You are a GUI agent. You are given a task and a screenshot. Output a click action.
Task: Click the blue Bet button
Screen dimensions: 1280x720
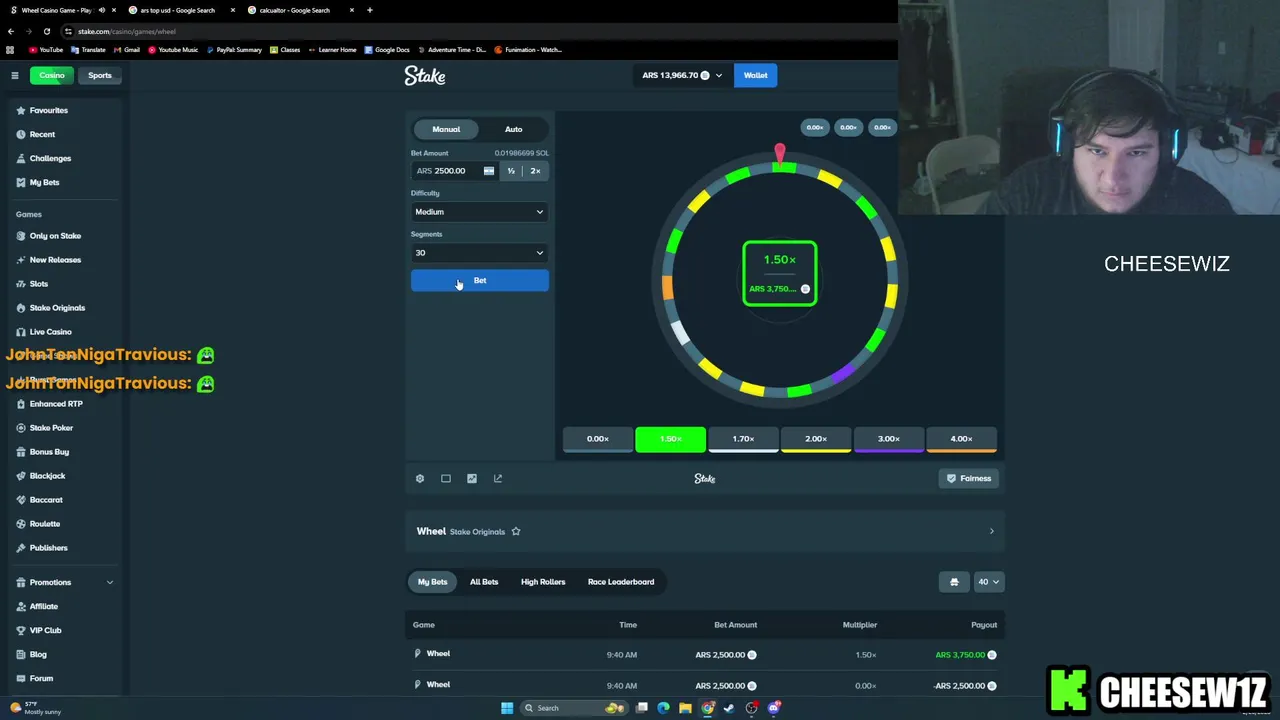(480, 281)
